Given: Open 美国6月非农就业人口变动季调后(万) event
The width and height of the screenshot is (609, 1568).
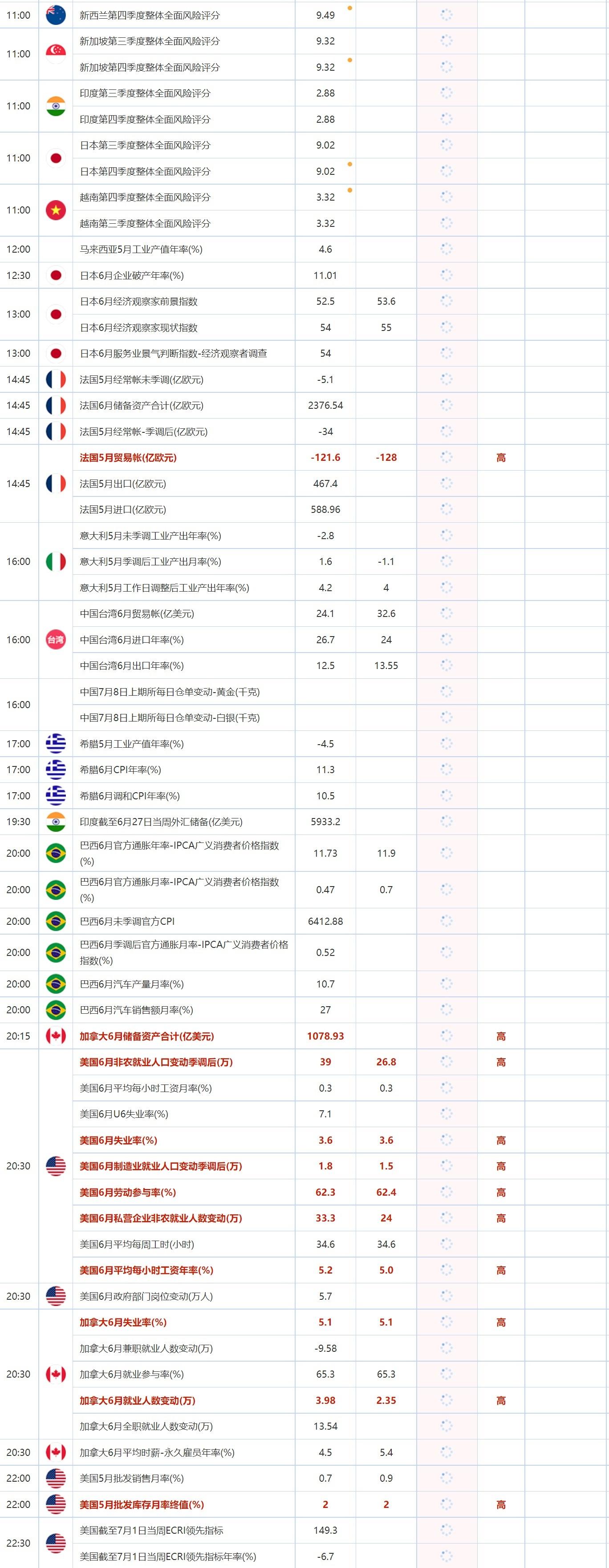Looking at the screenshot, I should pyautogui.click(x=156, y=1062).
